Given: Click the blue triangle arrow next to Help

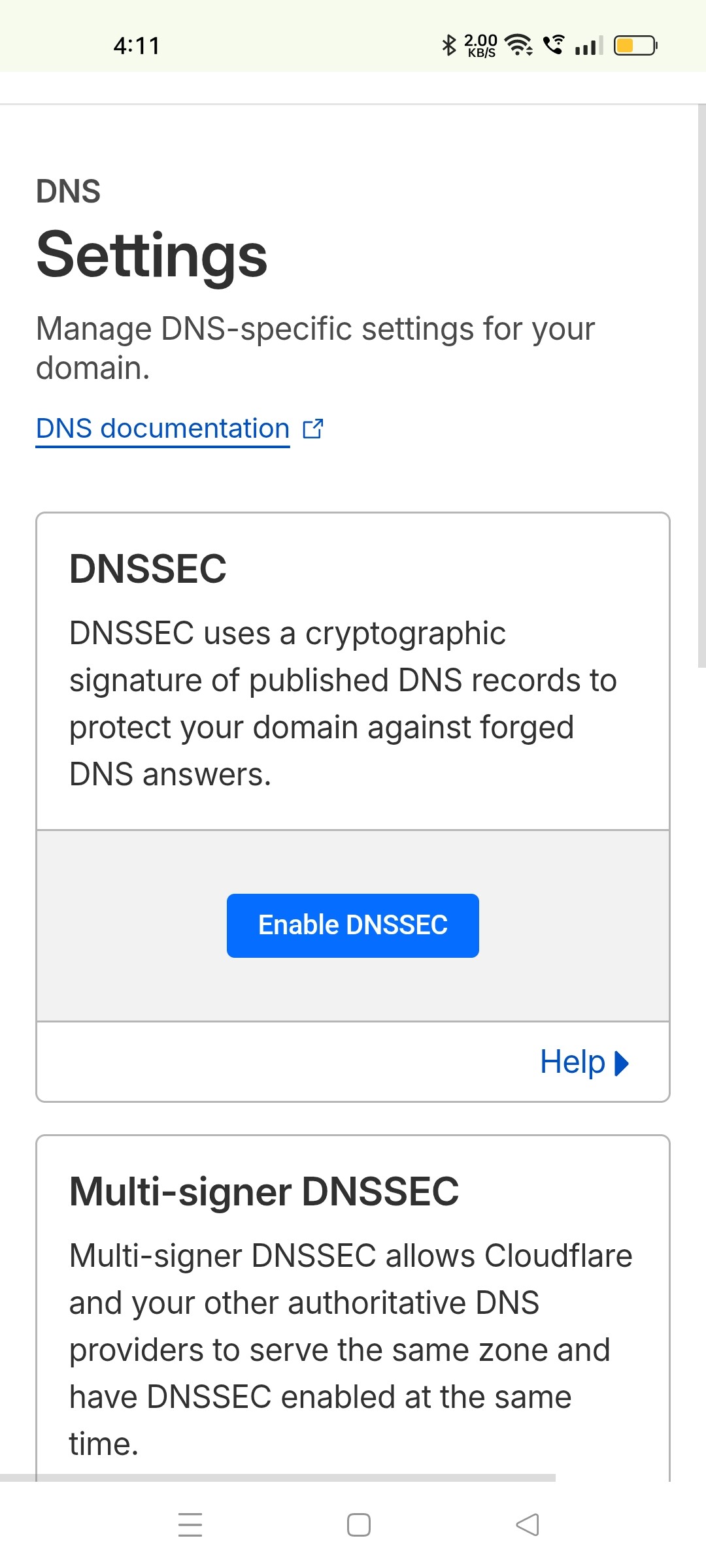Looking at the screenshot, I should tap(622, 1063).
